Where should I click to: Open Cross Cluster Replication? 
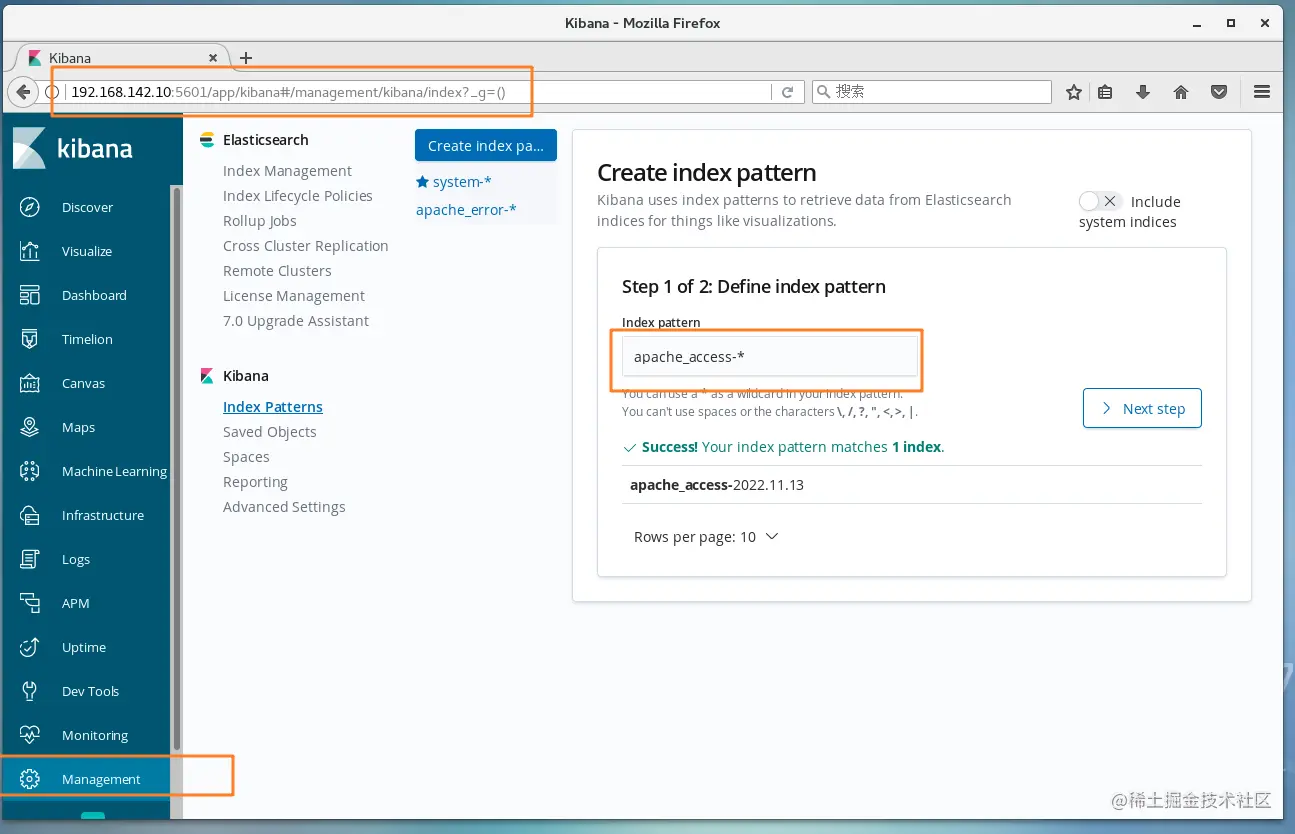[x=306, y=246]
